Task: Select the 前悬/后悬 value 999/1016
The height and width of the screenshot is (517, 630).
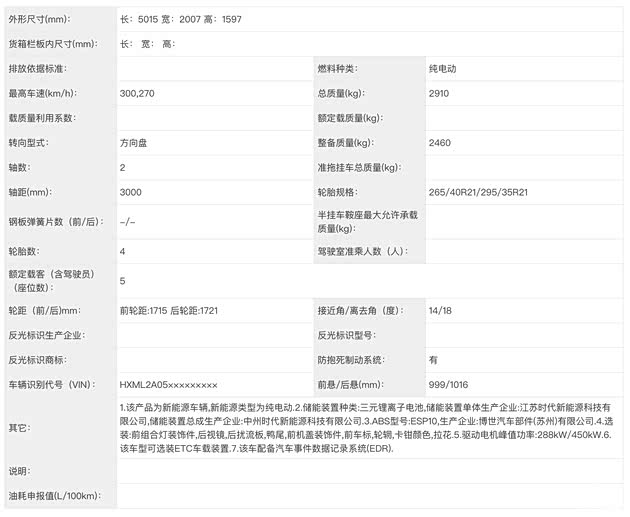Action: [448, 385]
